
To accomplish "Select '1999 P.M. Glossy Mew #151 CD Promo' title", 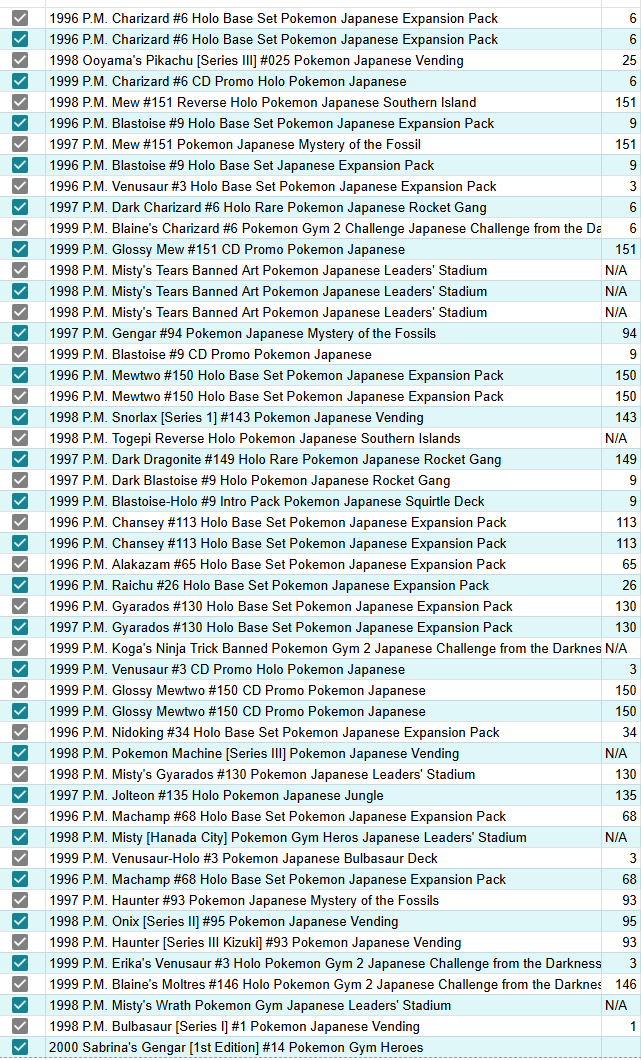I will click(227, 249).
